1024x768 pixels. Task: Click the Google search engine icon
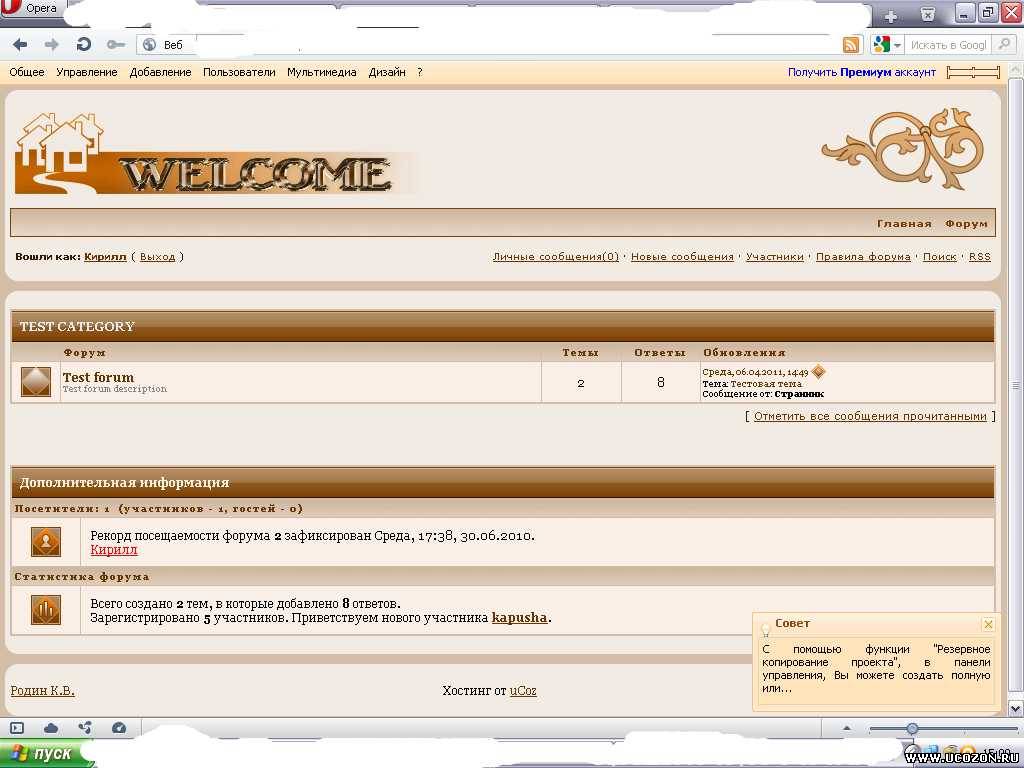881,44
